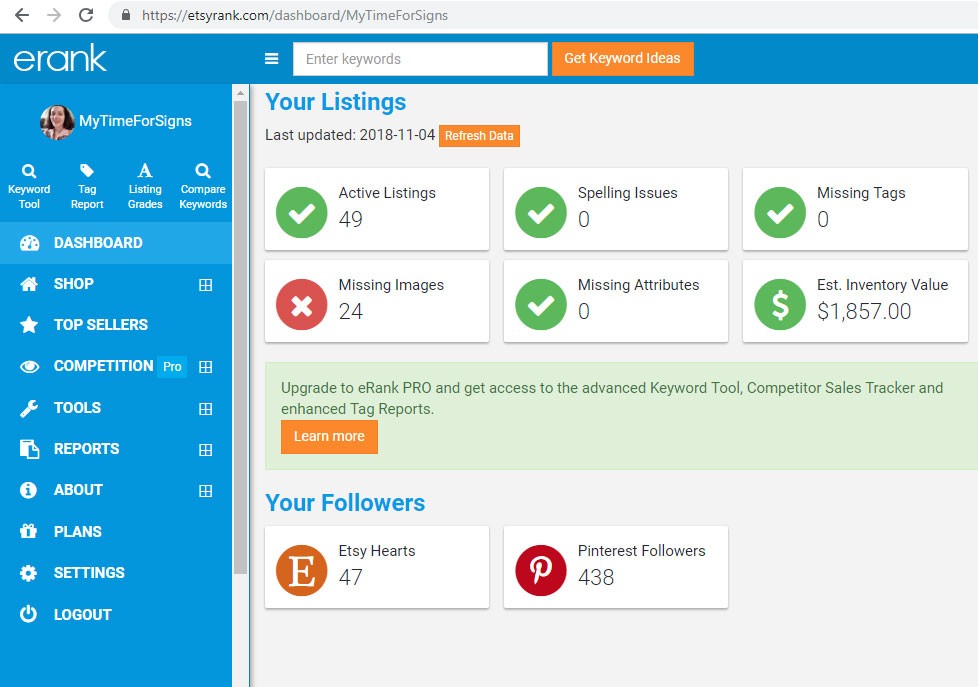978x687 pixels.
Task: Click the Keyword Tool magnifier icon
Action: click(x=29, y=171)
